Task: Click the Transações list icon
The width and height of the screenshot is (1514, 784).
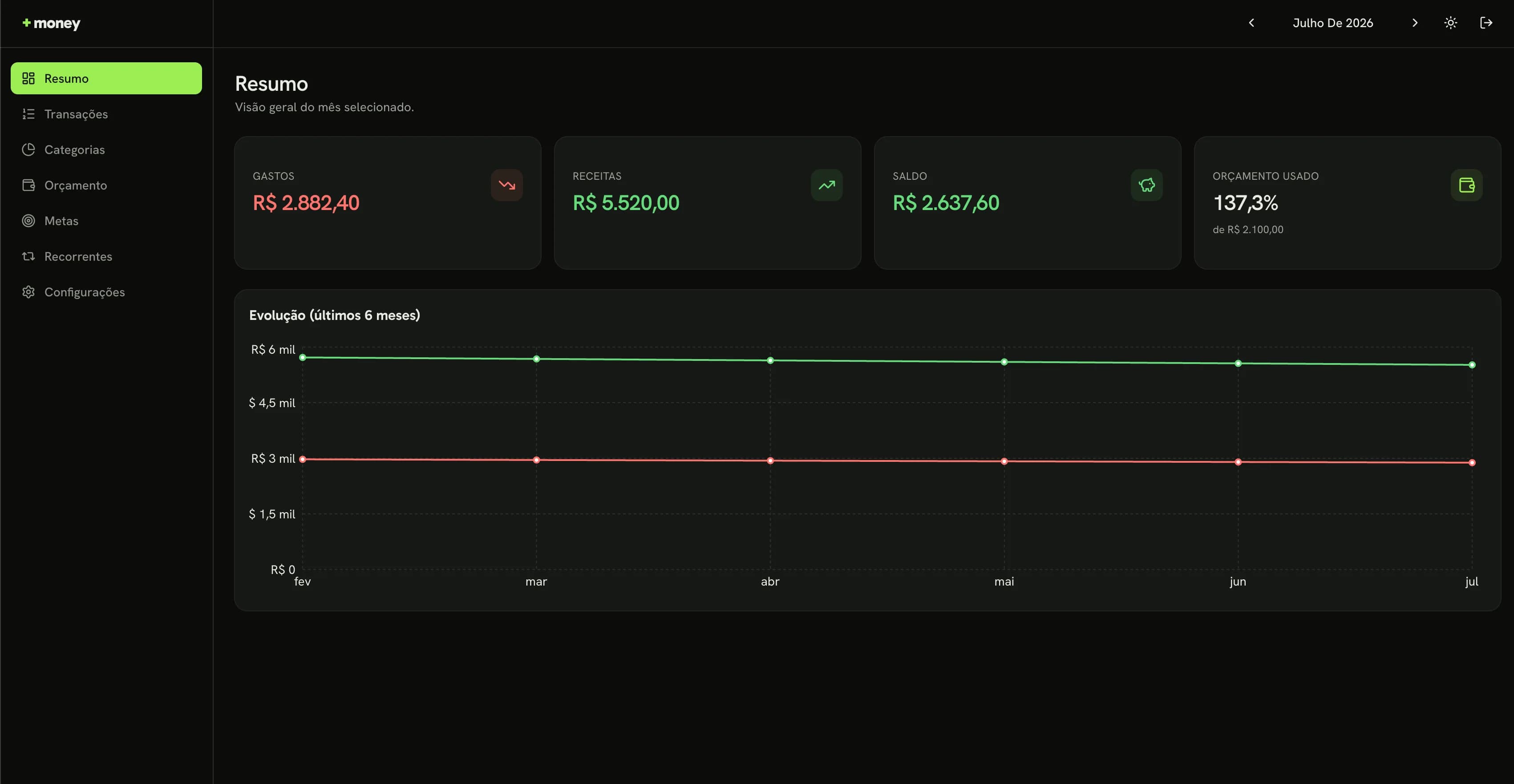Action: tap(28, 114)
